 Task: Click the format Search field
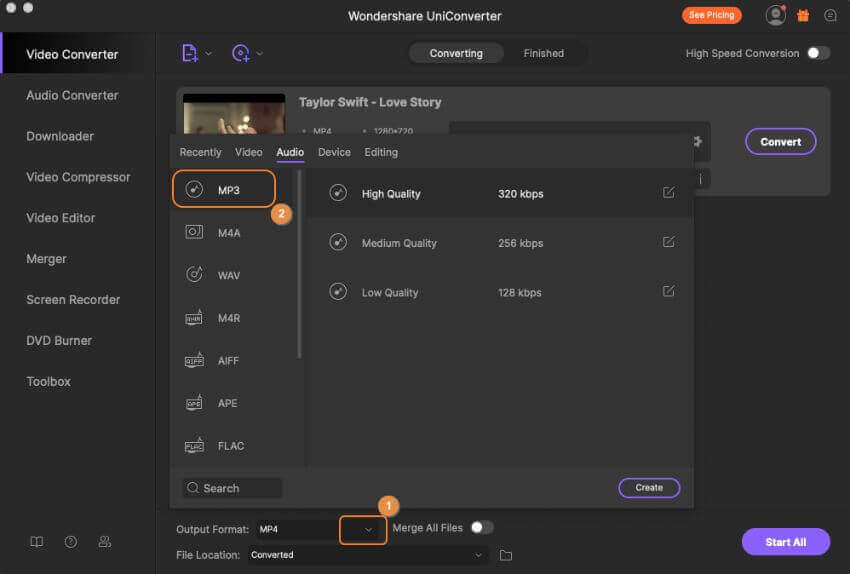click(233, 488)
